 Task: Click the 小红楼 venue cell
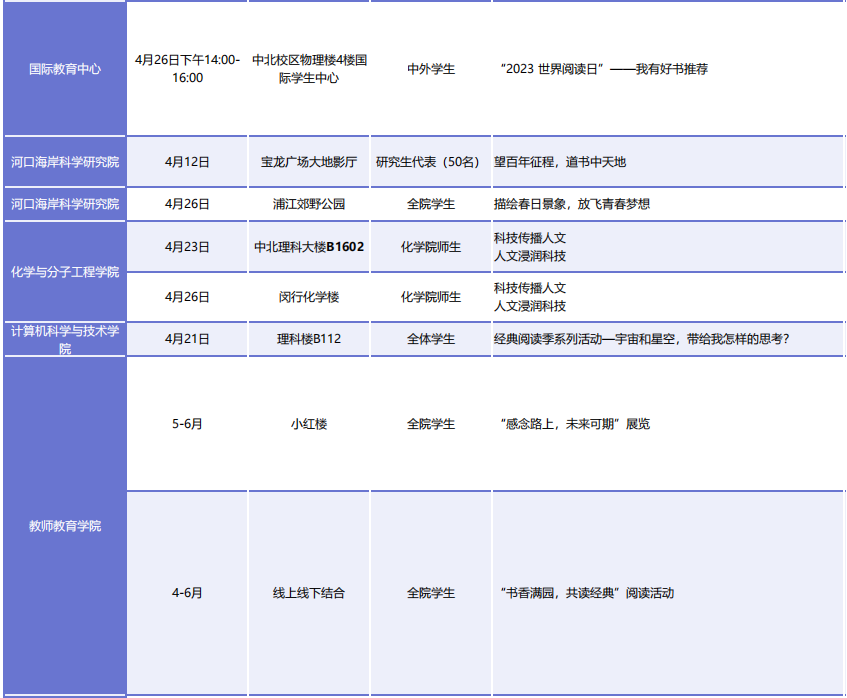click(x=309, y=424)
